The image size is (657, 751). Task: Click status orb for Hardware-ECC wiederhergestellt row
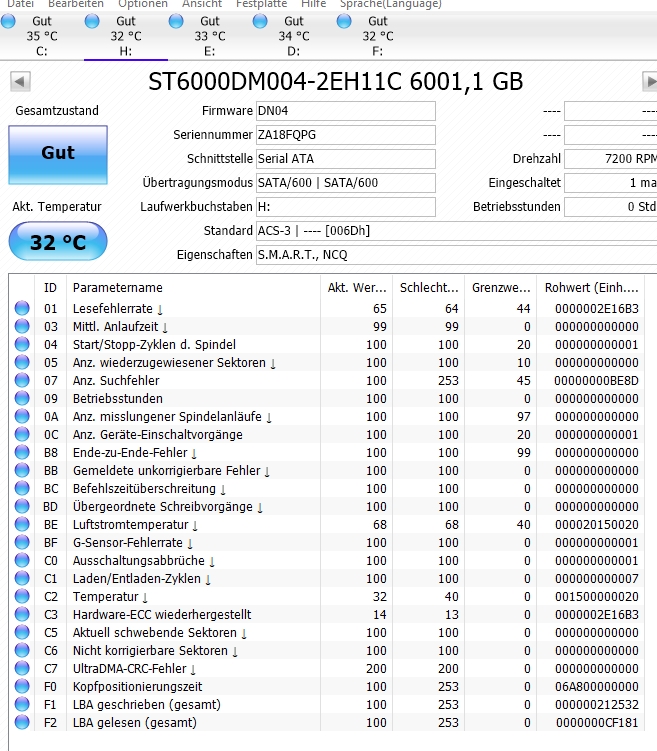(x=22, y=614)
